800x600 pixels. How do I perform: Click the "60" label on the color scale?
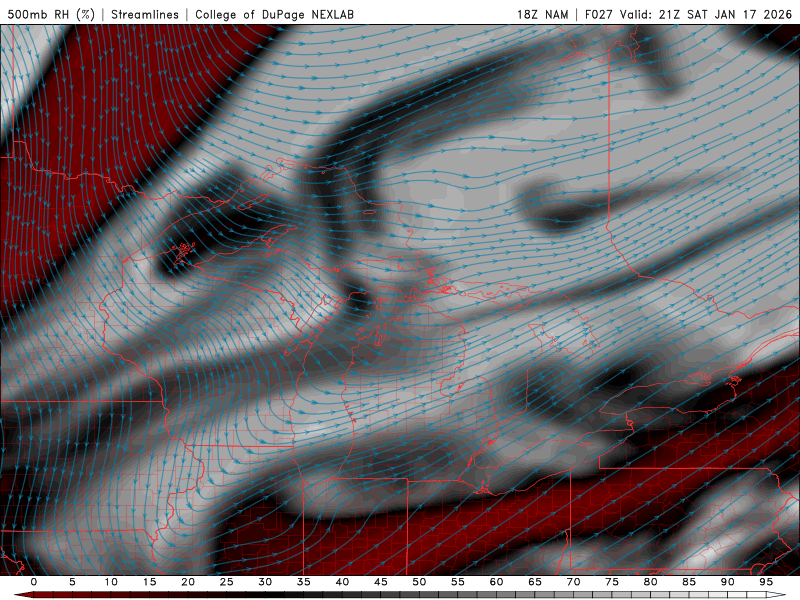(x=496, y=582)
